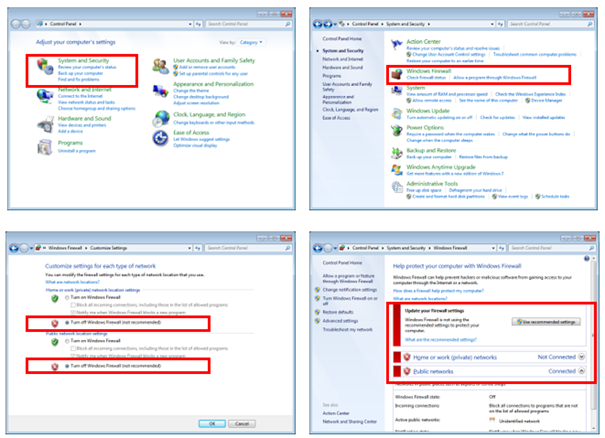Open System and Security category icon in Control Panel home

[x=45, y=66]
